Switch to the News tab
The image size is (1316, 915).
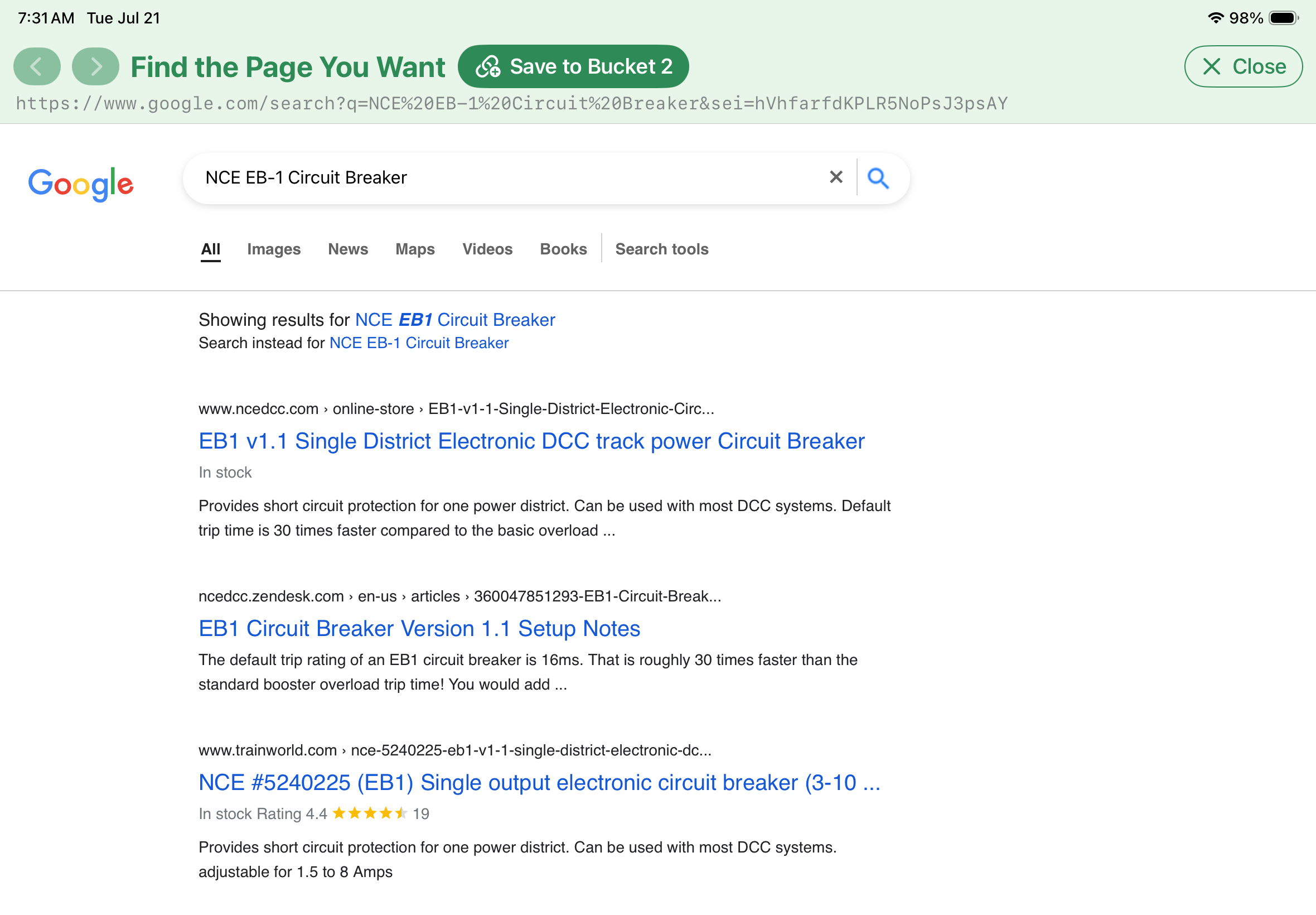[x=348, y=249]
